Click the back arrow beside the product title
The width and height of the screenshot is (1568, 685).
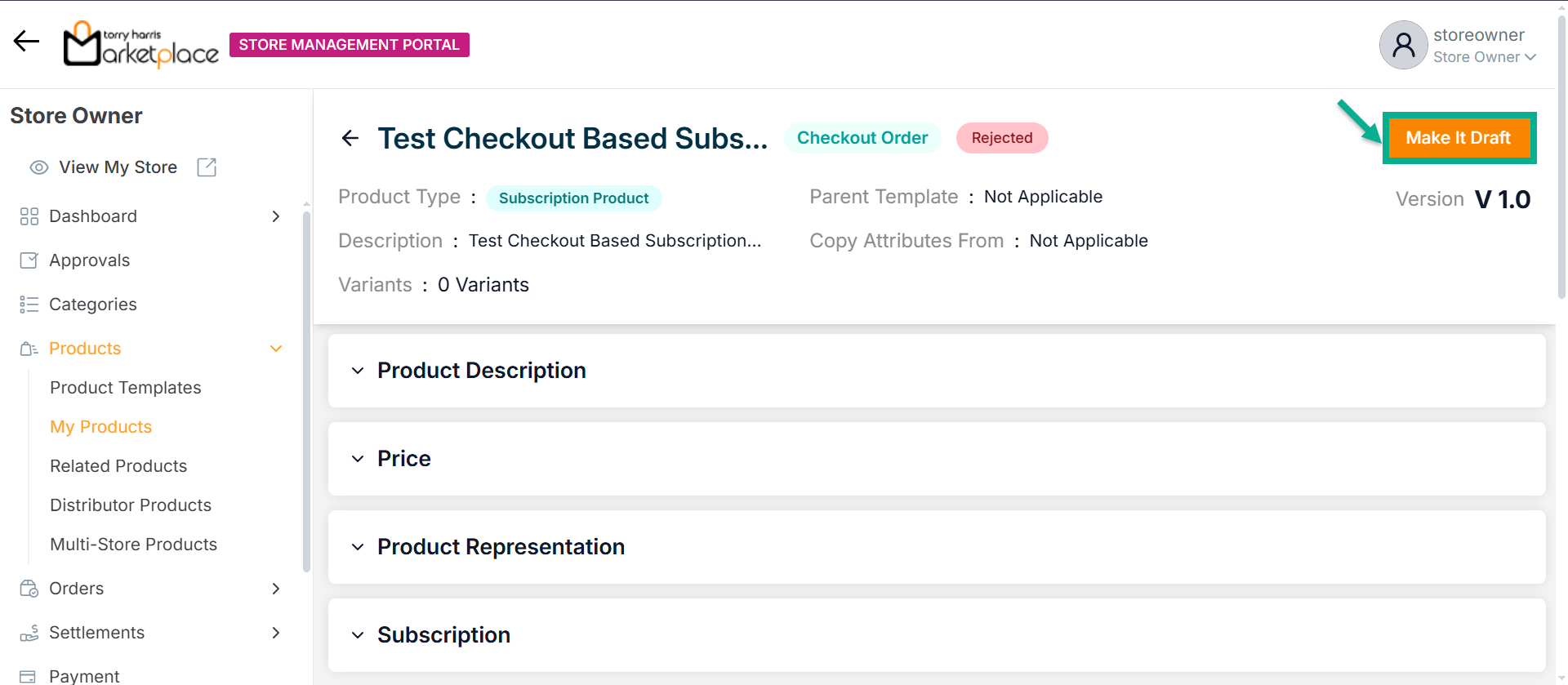(x=350, y=139)
